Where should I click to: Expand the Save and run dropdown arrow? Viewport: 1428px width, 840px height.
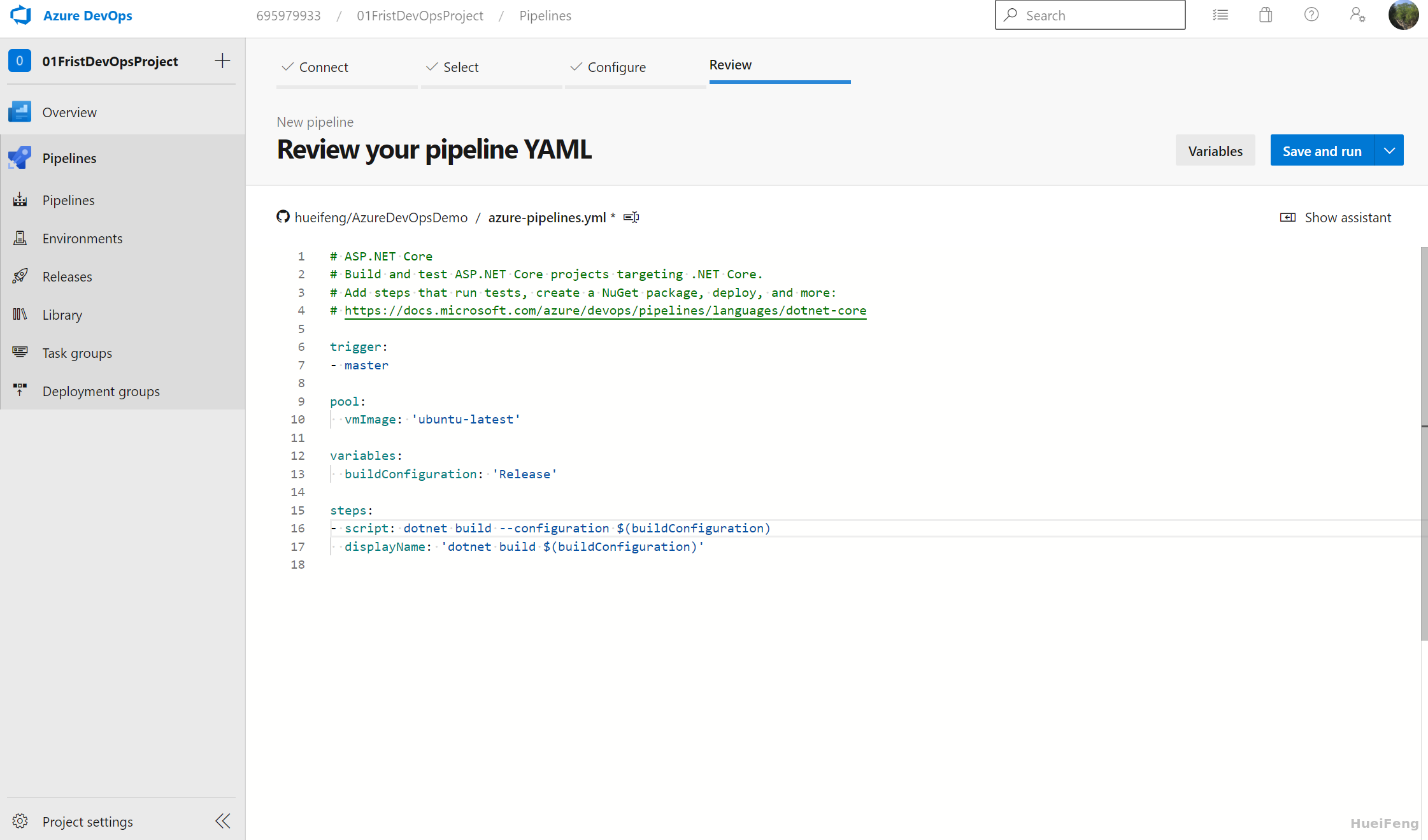point(1389,150)
